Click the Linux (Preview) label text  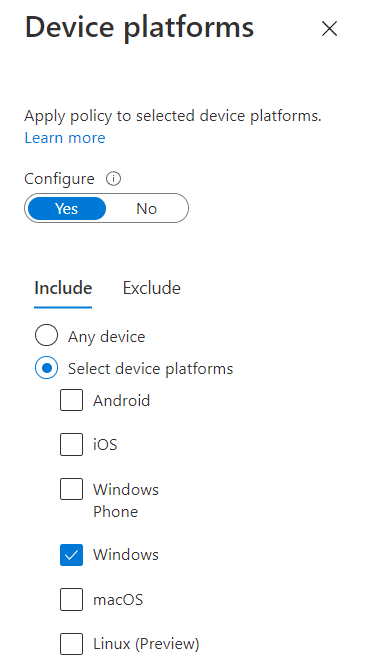tap(146, 644)
